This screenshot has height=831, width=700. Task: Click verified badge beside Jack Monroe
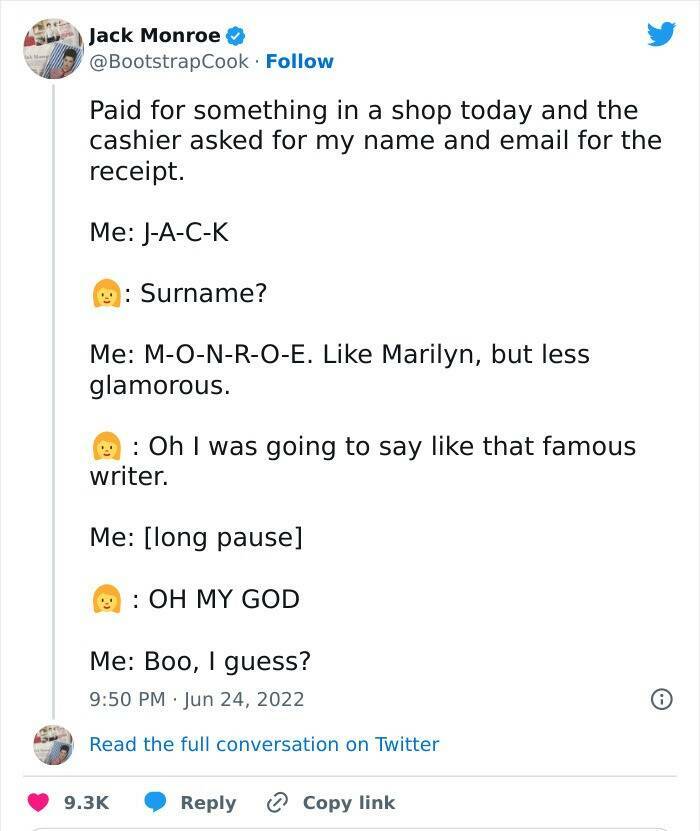[236, 37]
